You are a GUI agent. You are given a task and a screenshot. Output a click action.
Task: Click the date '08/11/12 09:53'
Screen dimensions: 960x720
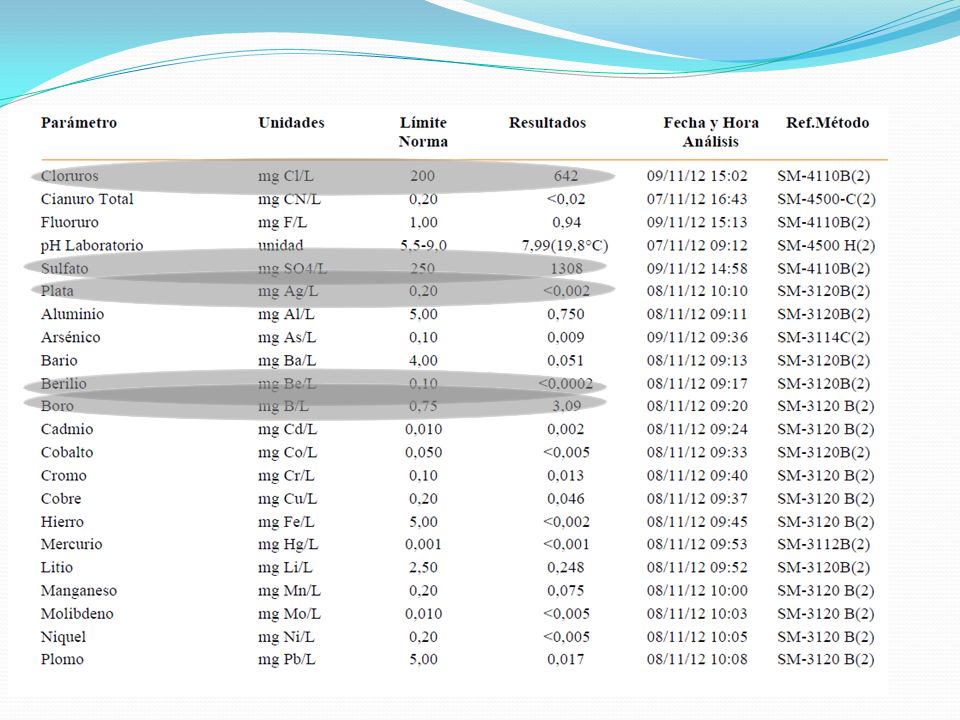point(697,544)
